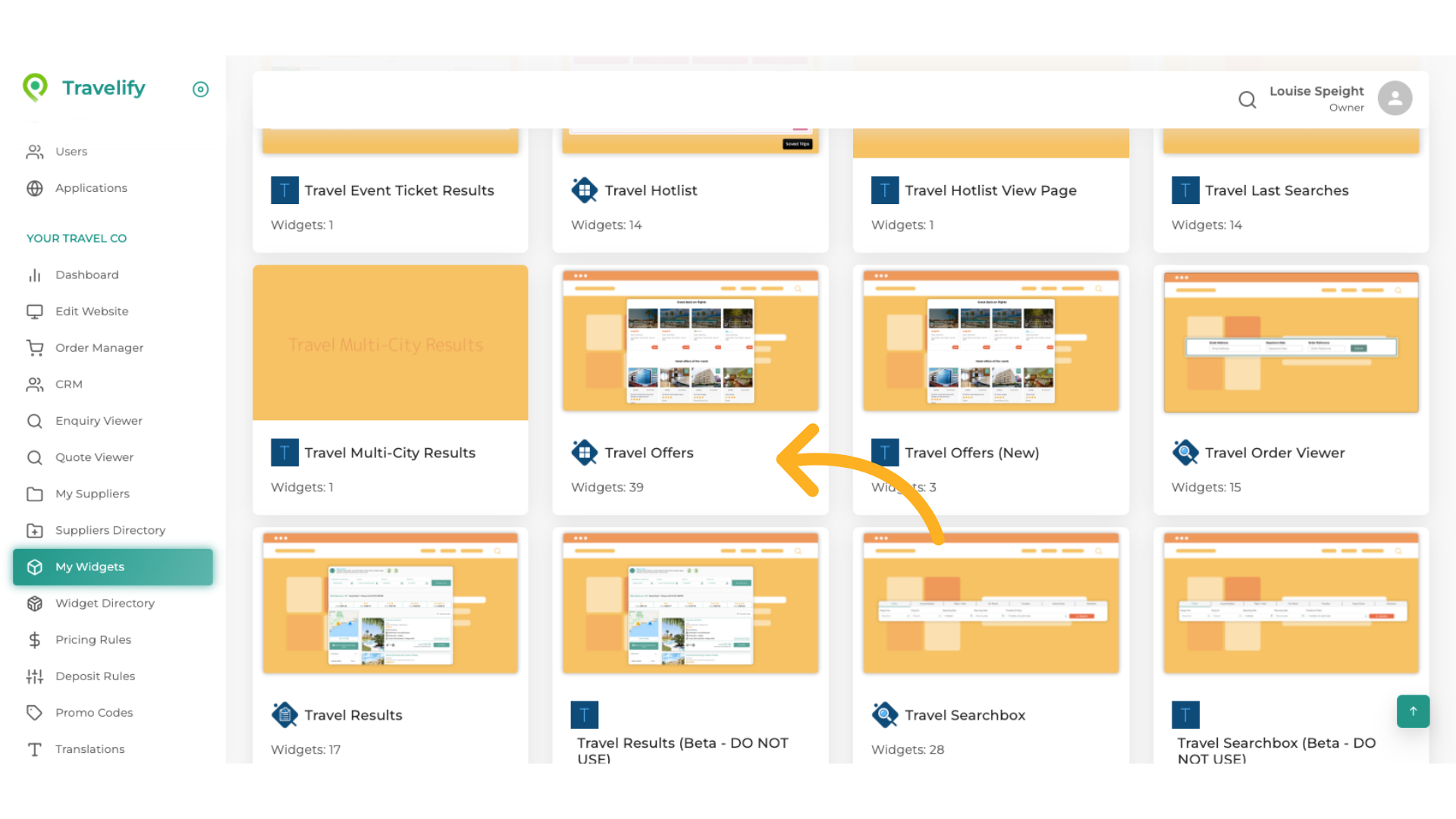The height and width of the screenshot is (819, 1456).
Task: Click the Promo Codes tag icon
Action: coord(35,712)
